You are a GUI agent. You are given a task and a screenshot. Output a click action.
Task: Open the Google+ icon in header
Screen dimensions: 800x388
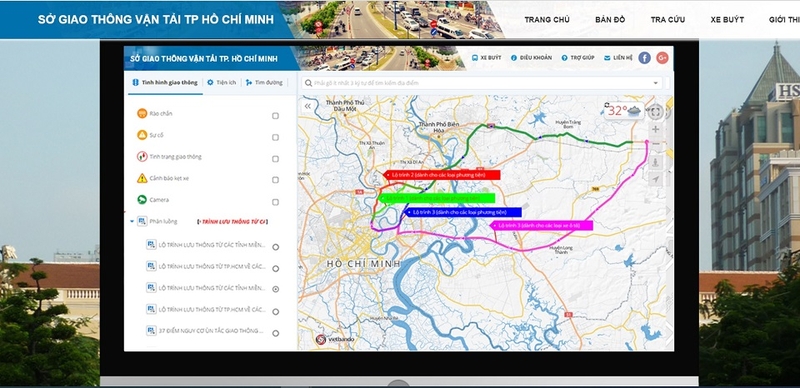click(x=662, y=58)
